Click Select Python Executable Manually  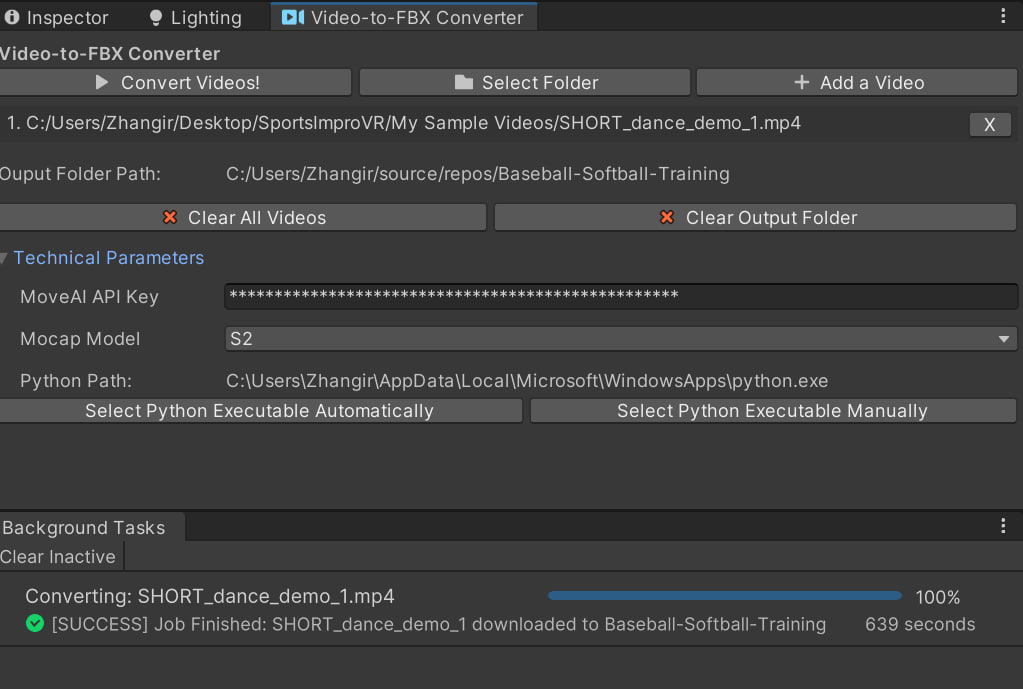pyautogui.click(x=772, y=411)
